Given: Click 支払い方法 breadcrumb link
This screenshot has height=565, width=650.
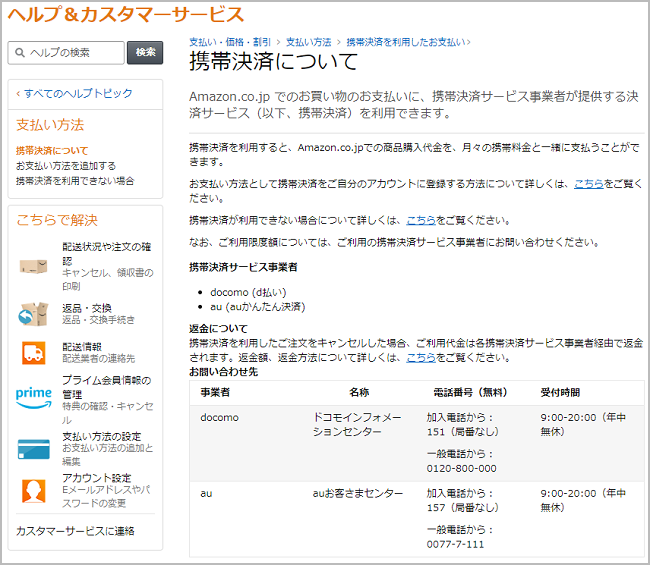Looking at the screenshot, I should [309, 42].
